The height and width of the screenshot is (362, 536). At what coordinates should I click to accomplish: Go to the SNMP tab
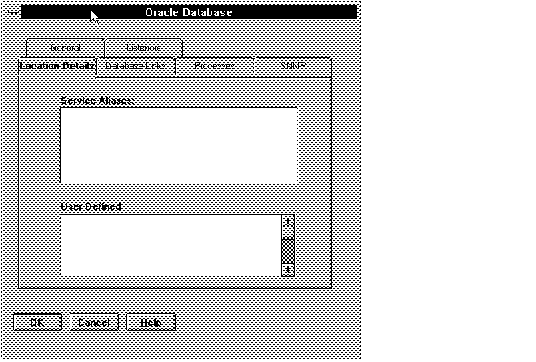click(x=293, y=66)
